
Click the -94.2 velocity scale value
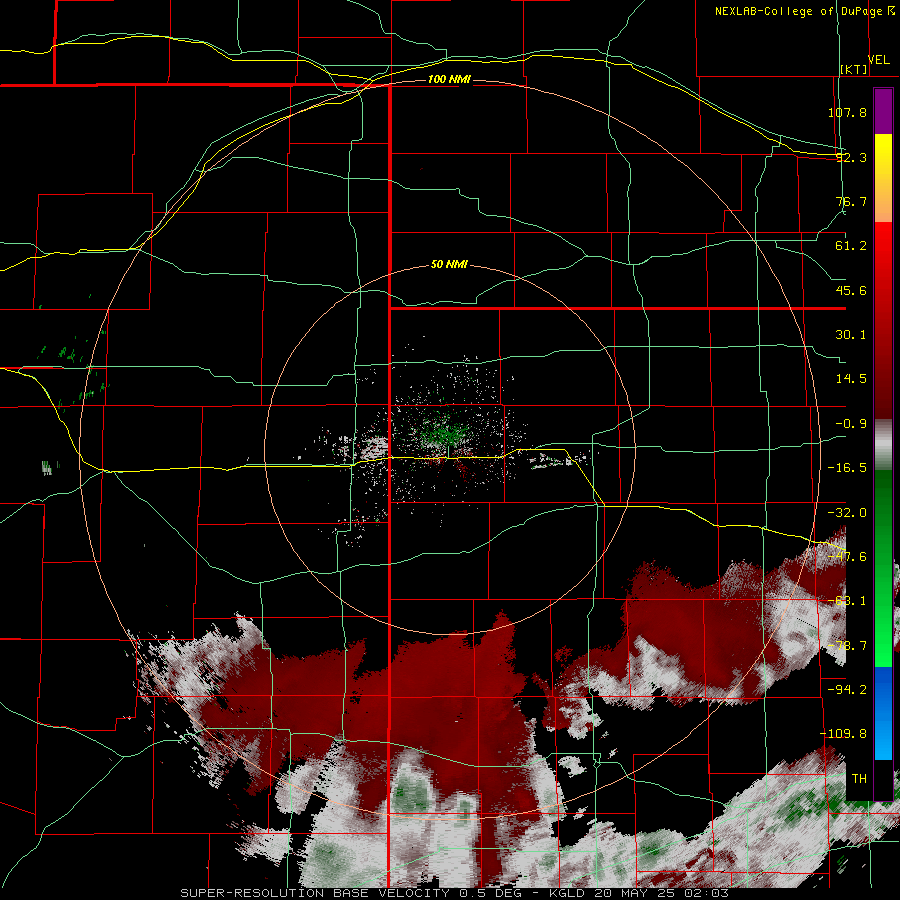[x=847, y=690]
